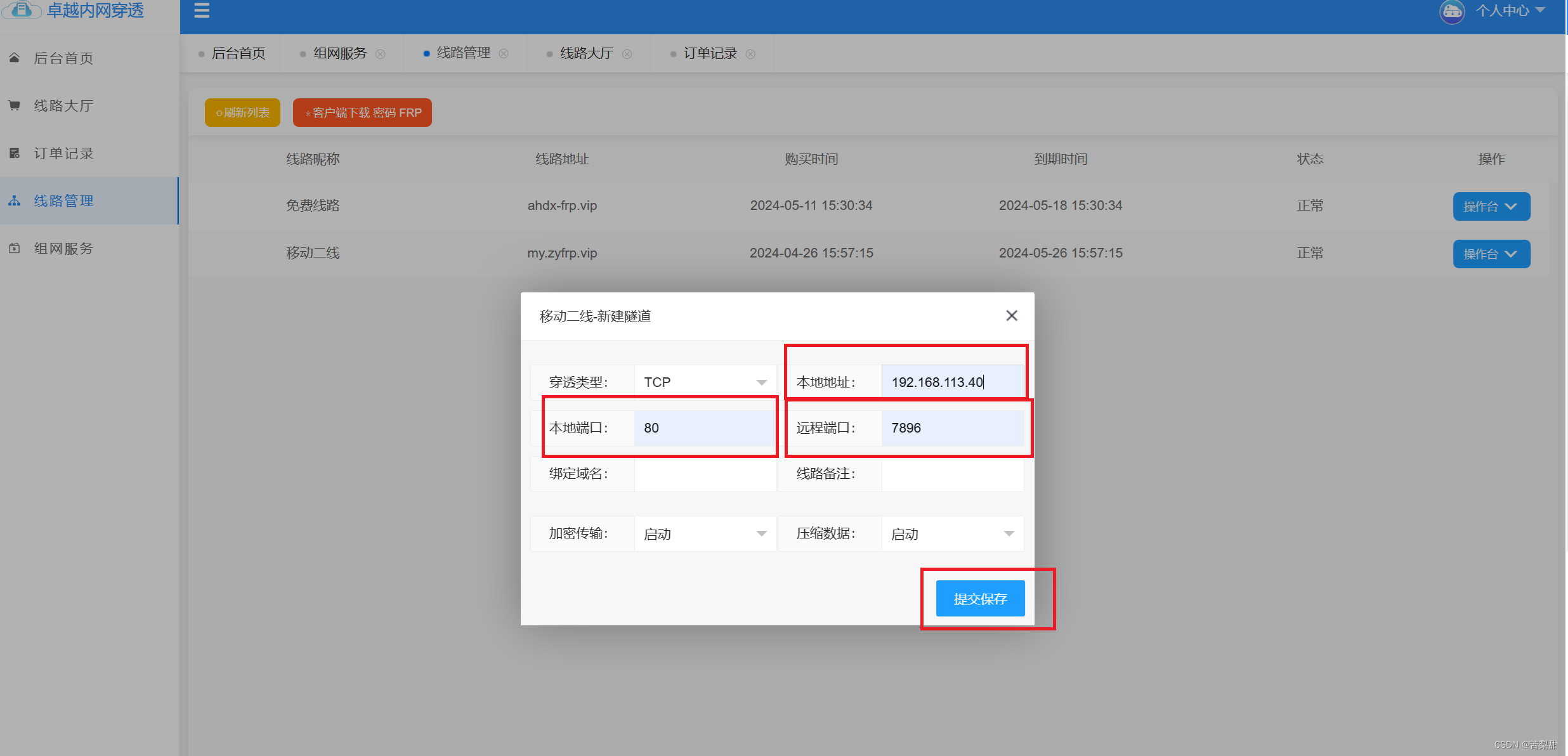Switch to the 线路大厅 tab
This screenshot has width=1568, height=756.
tap(587, 53)
